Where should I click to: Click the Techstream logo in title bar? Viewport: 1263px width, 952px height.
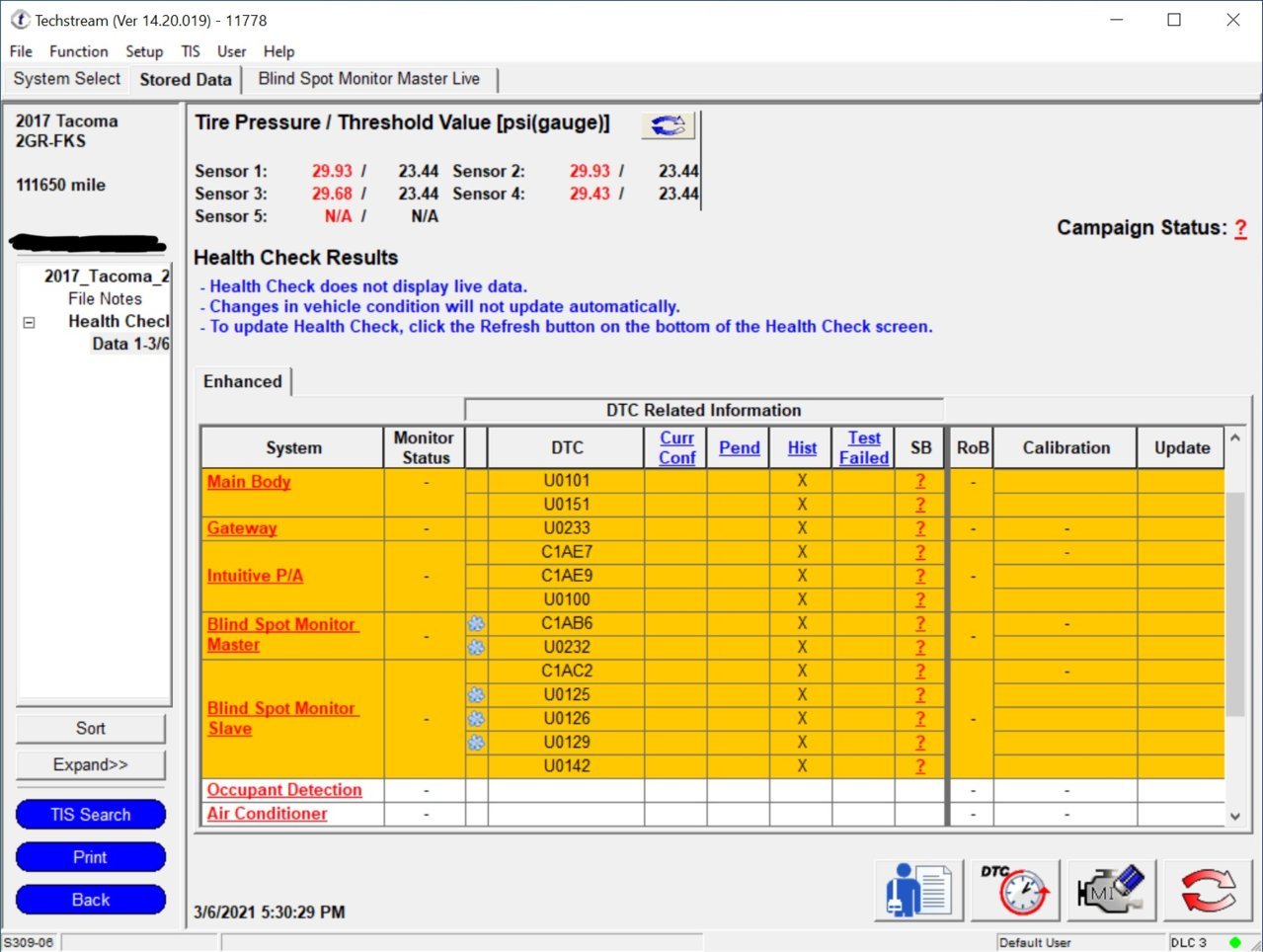pyautogui.click(x=20, y=20)
